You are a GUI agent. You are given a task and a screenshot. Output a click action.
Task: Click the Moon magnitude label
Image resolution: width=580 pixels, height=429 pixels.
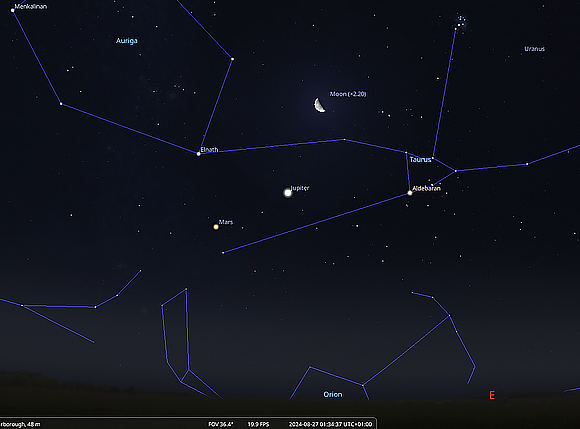click(x=348, y=94)
